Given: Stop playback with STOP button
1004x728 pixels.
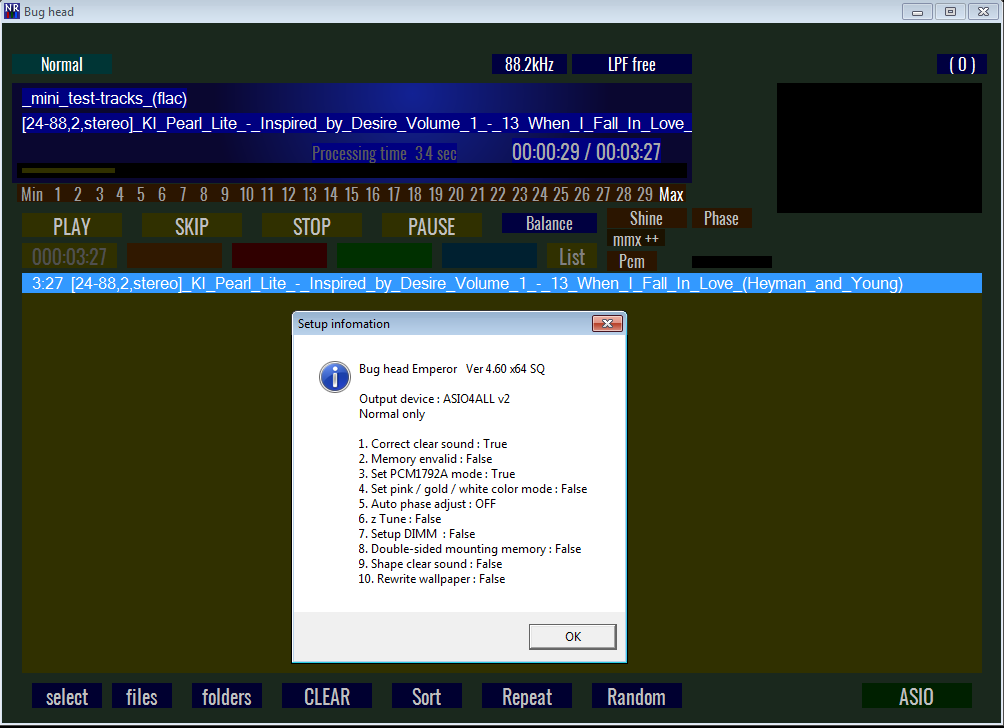Looking at the screenshot, I should (x=312, y=226).
